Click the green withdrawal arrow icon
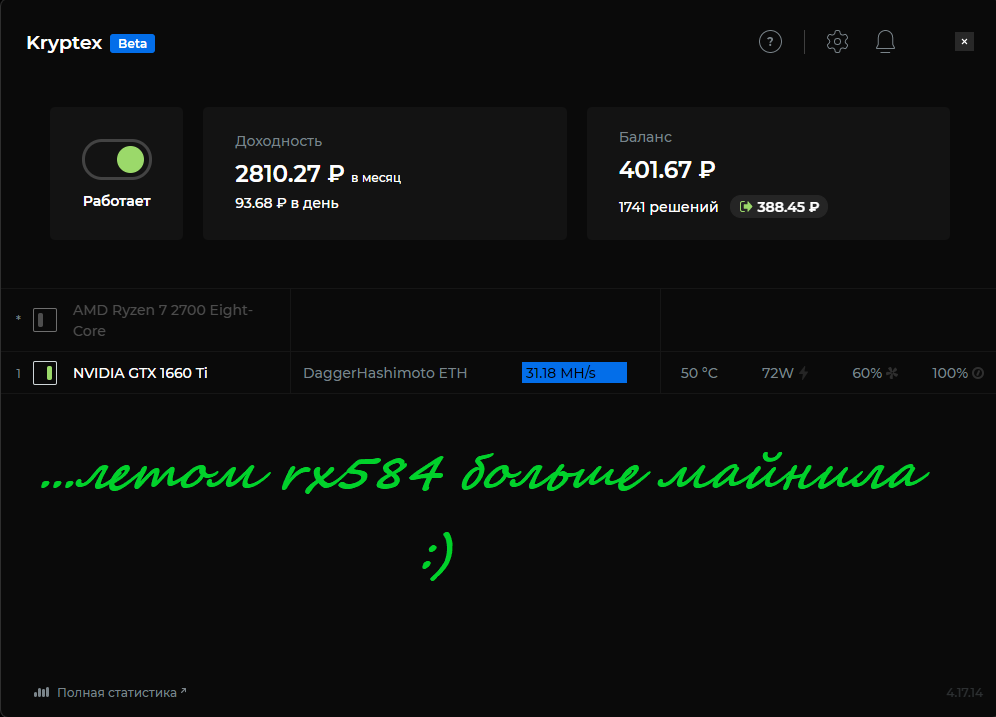Screen dimensions: 996x717 point(745,207)
